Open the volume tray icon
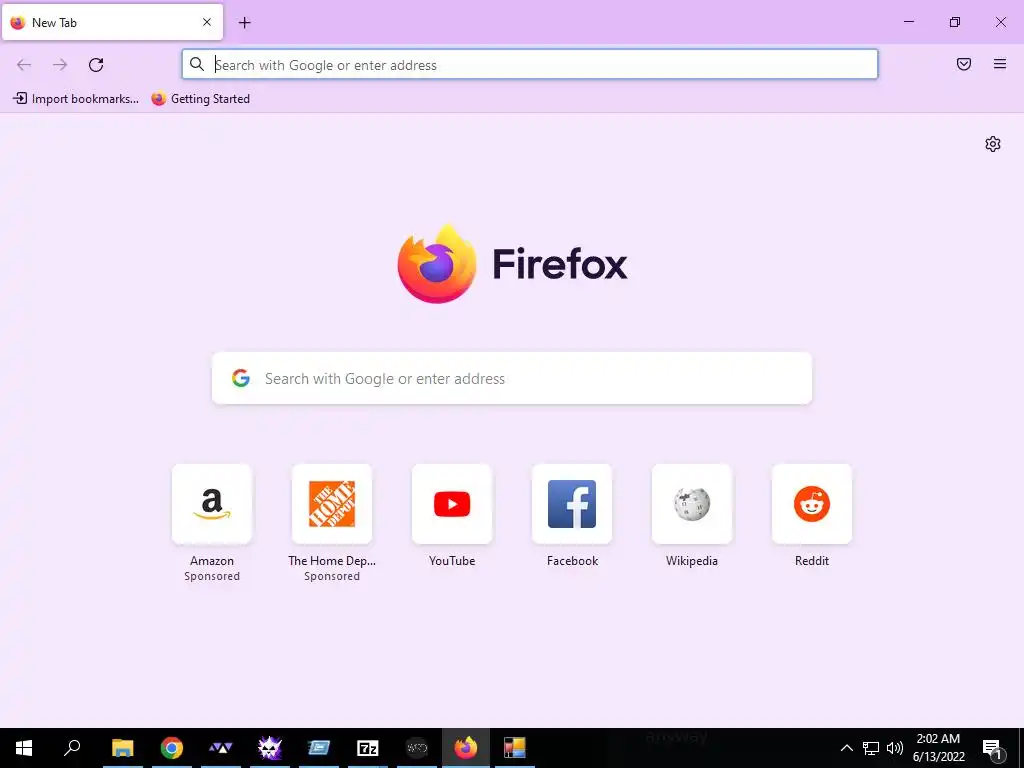This screenshot has height=768, width=1024. tap(895, 748)
